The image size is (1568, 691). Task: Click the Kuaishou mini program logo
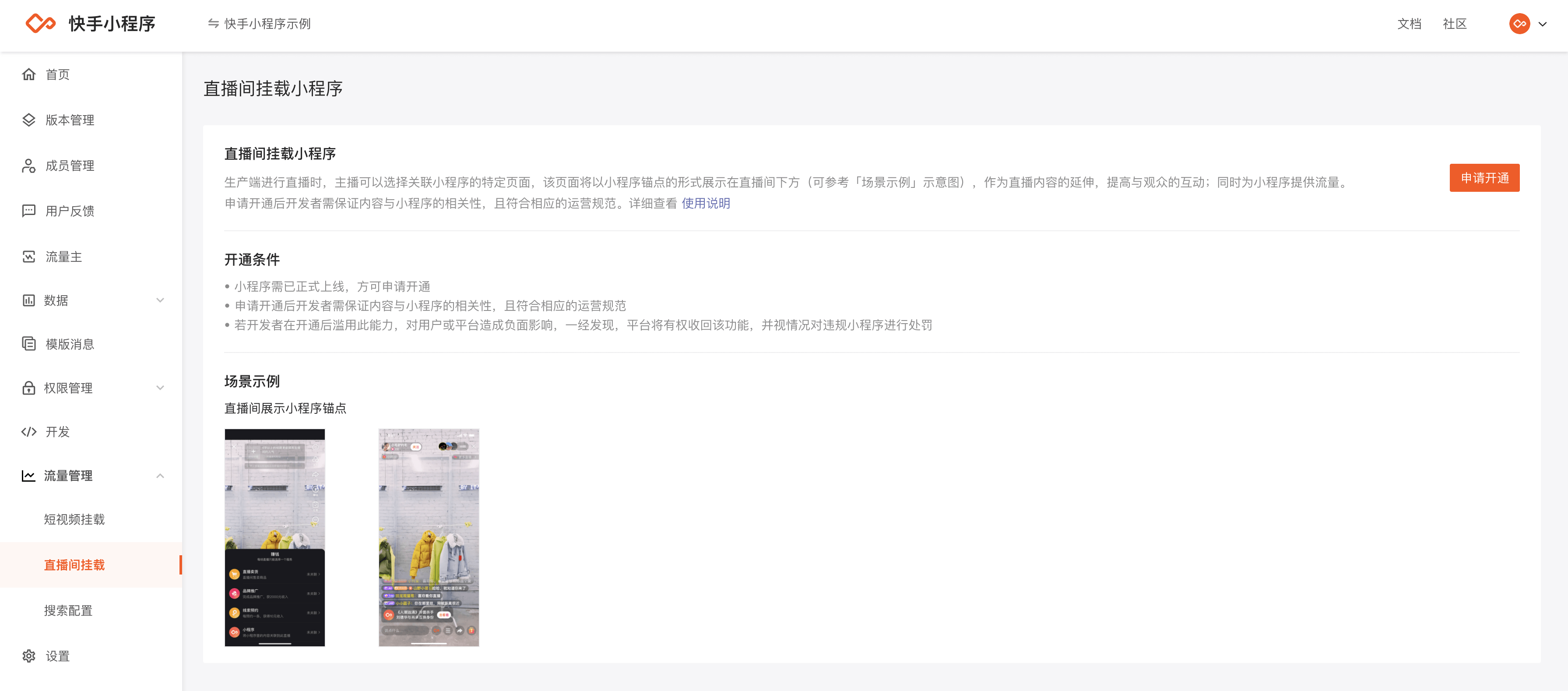(39, 24)
